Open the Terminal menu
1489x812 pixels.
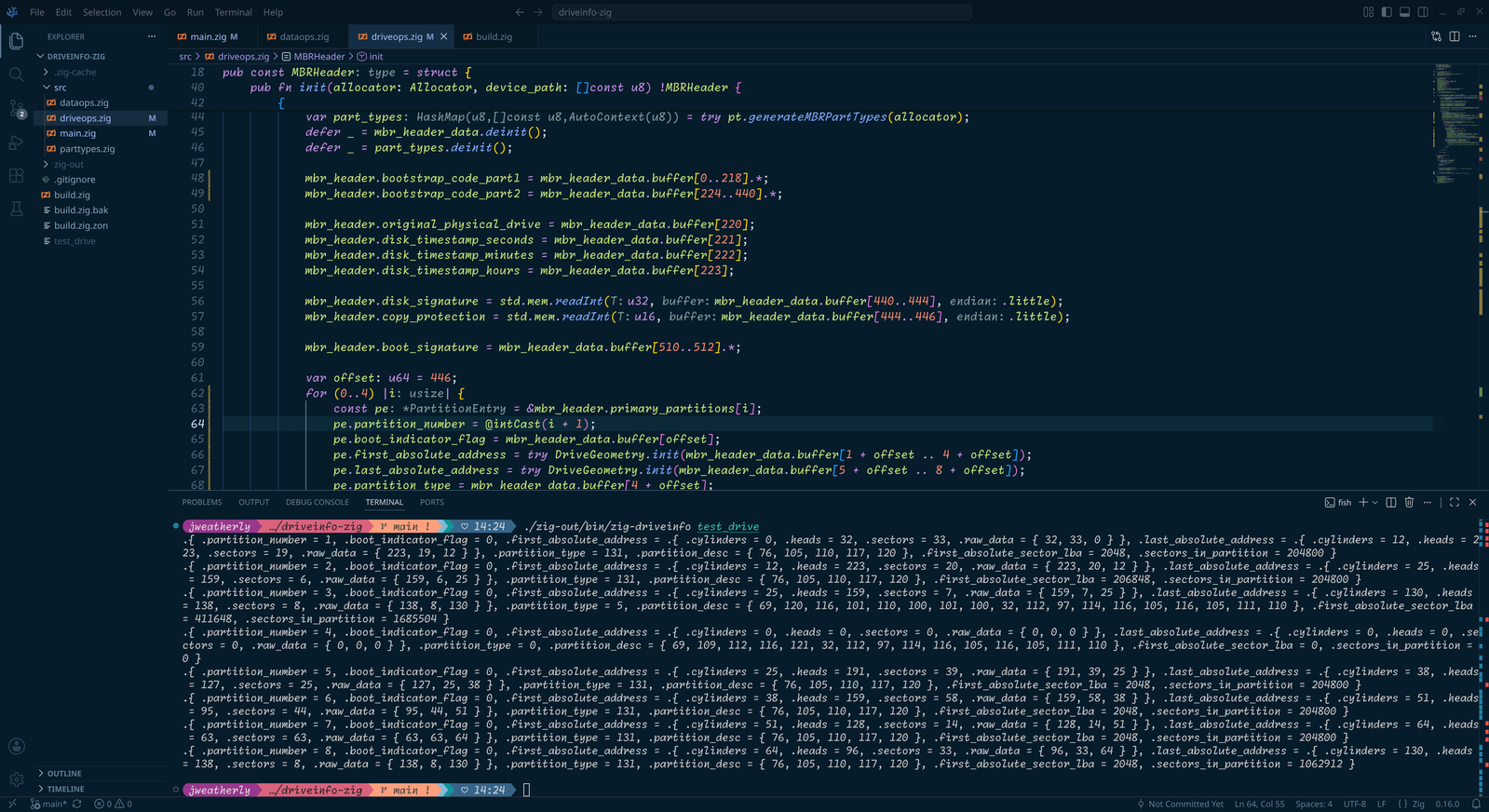click(233, 12)
